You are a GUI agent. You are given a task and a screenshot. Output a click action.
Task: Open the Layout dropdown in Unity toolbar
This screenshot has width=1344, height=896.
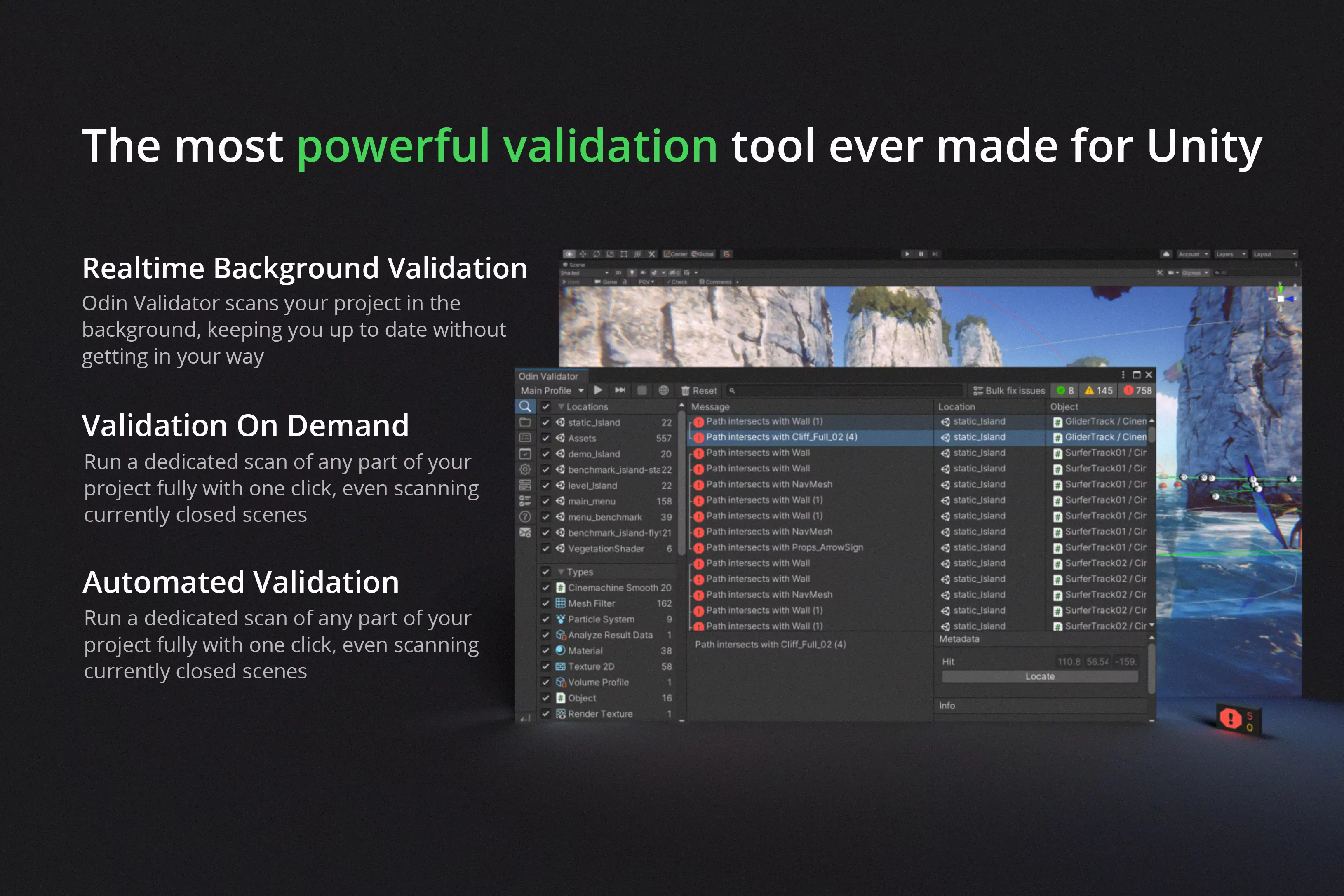[1274, 254]
